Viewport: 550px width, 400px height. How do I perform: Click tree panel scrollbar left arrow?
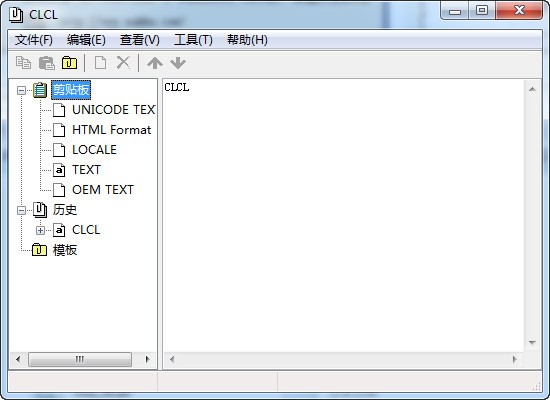point(18,359)
